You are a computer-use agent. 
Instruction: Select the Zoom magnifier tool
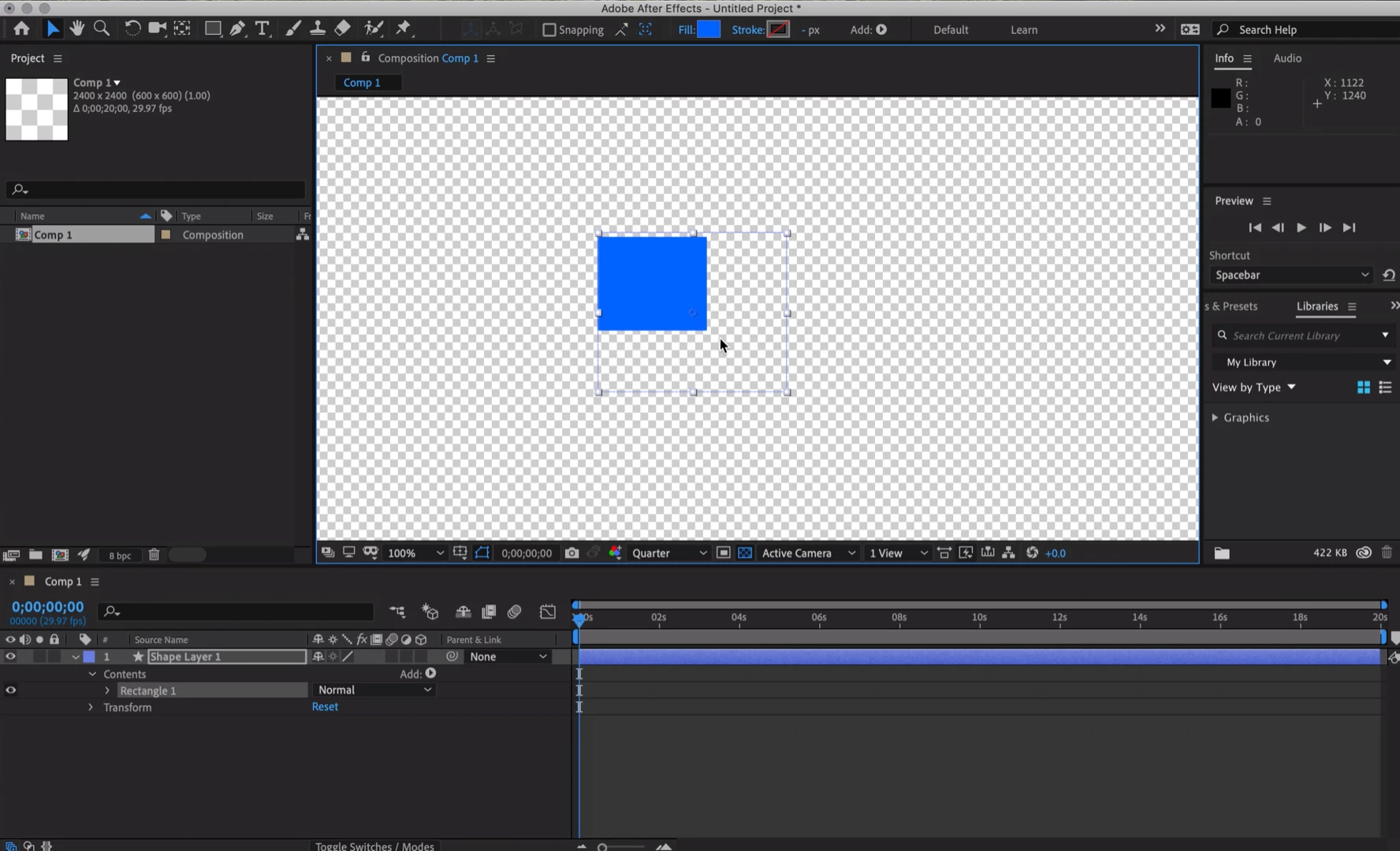(x=101, y=29)
